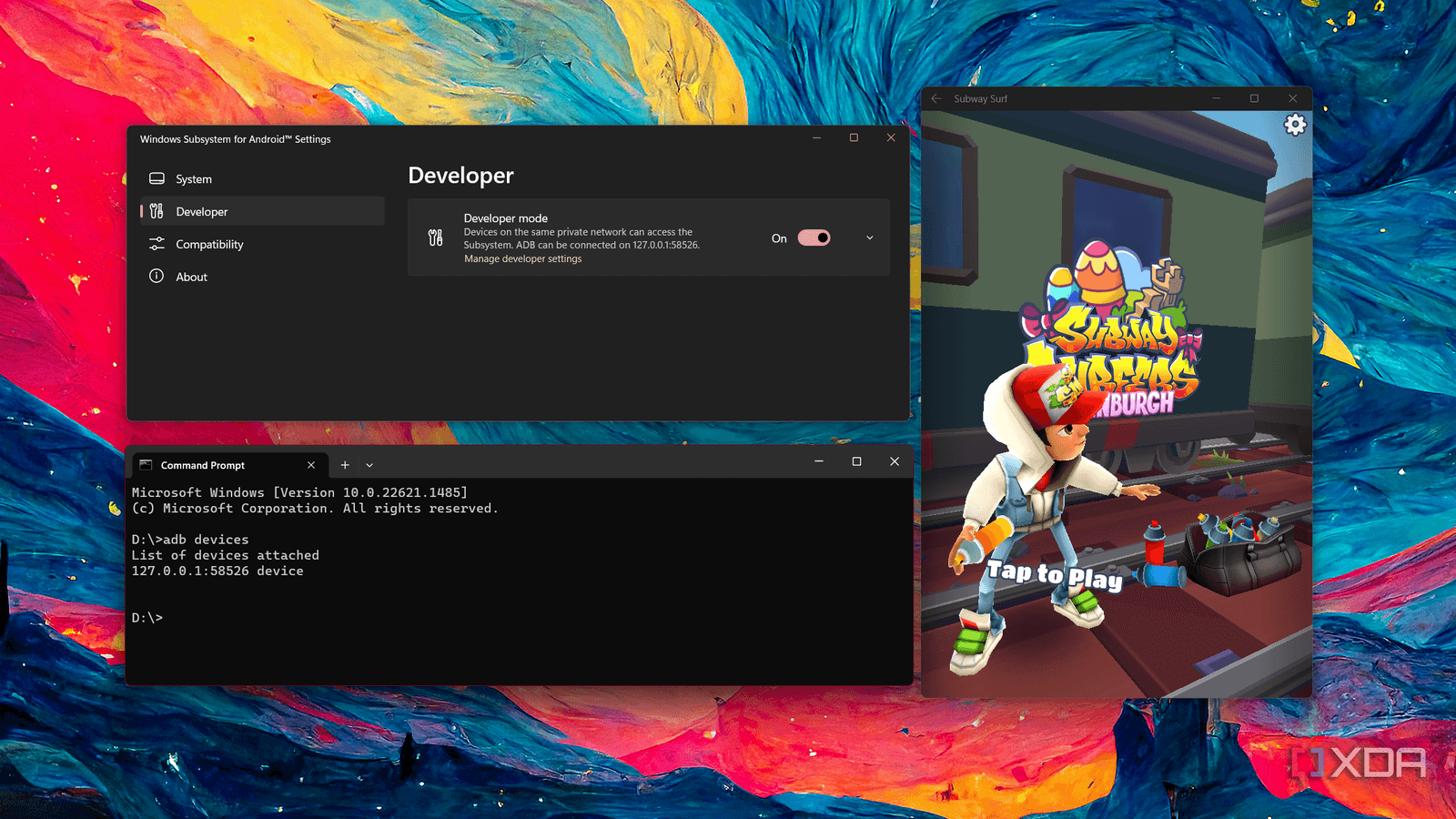Viewport: 1456px width, 819px height.
Task: Click the Command Prompt tab icon
Action: tap(146, 465)
